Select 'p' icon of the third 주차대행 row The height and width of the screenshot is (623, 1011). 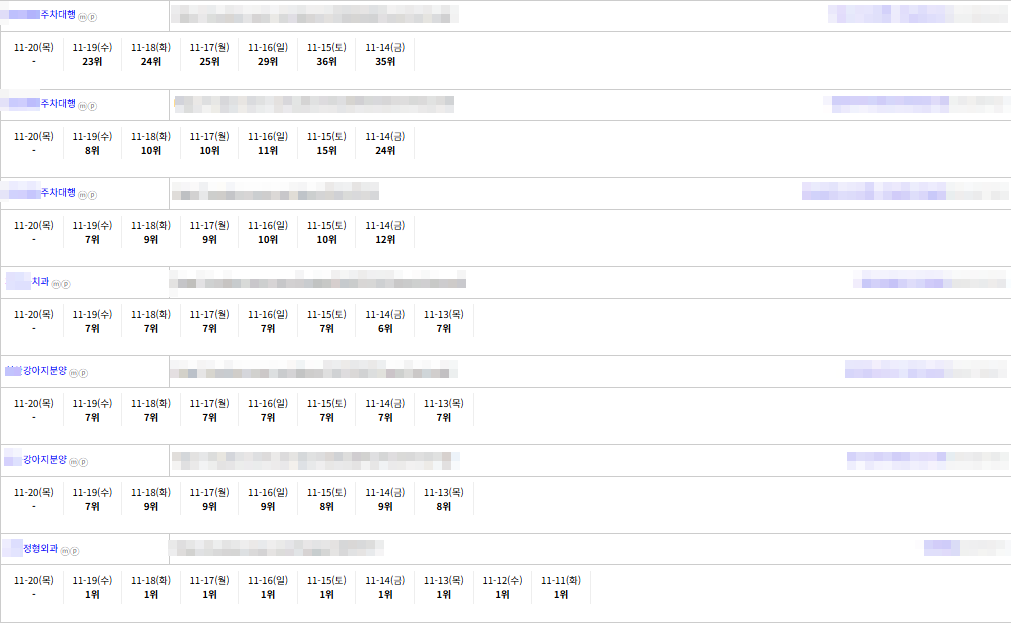point(93,195)
